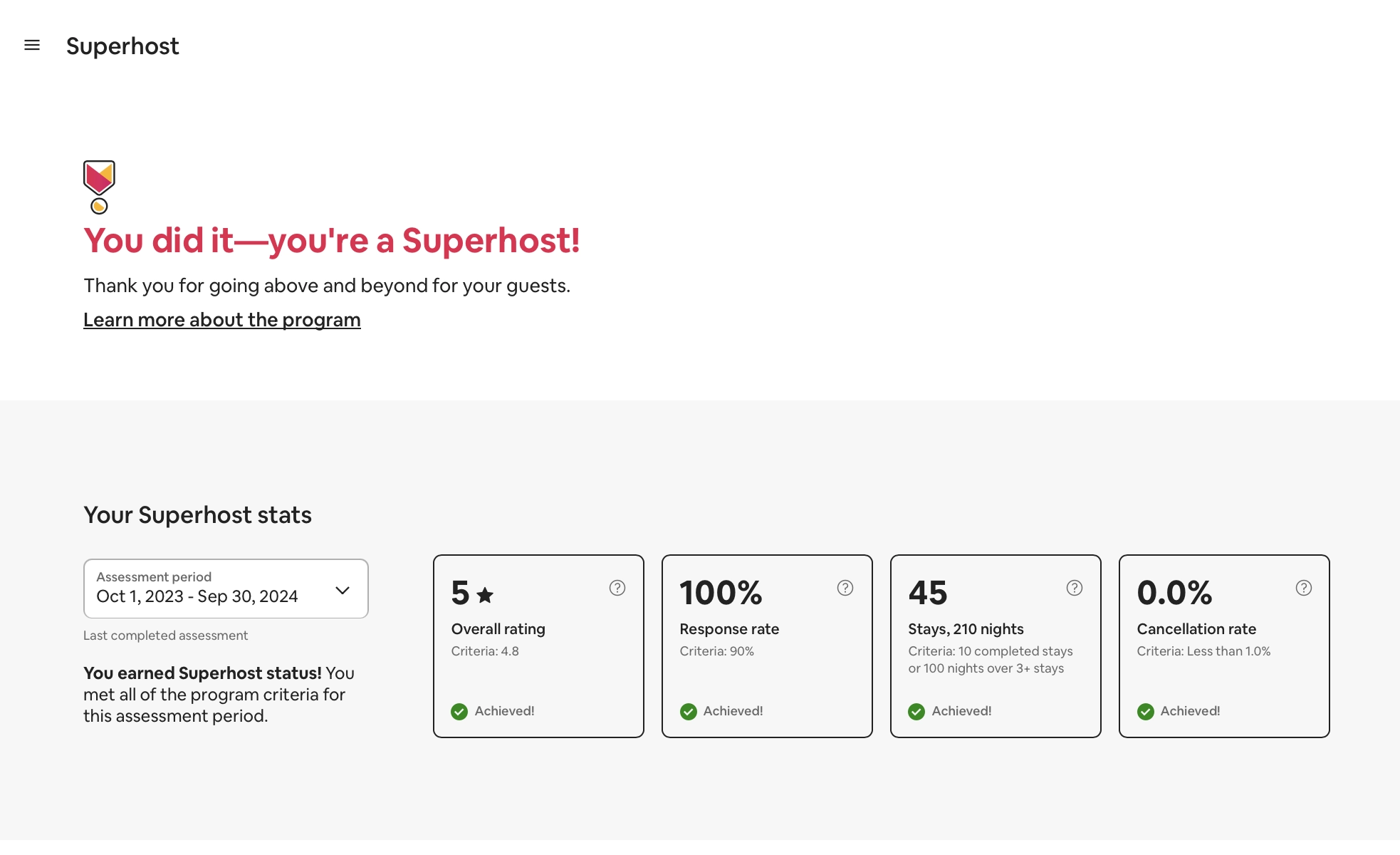
Task: Click the "Your Superhost stats" heading
Action: click(197, 515)
